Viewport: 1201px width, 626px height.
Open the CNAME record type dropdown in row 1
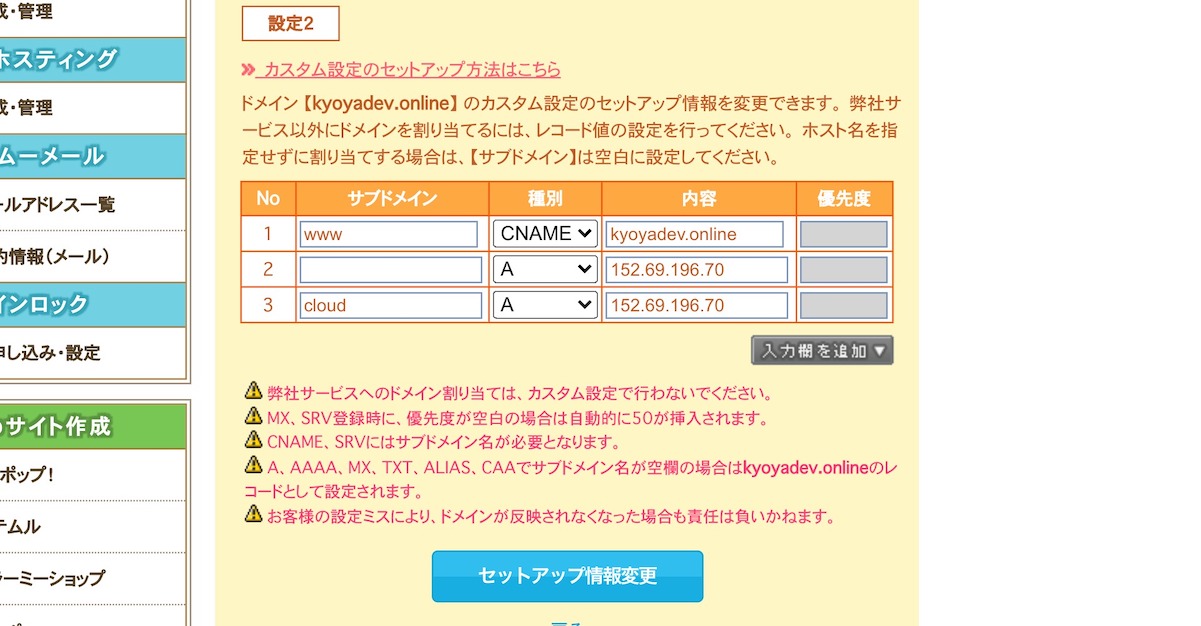pos(544,233)
